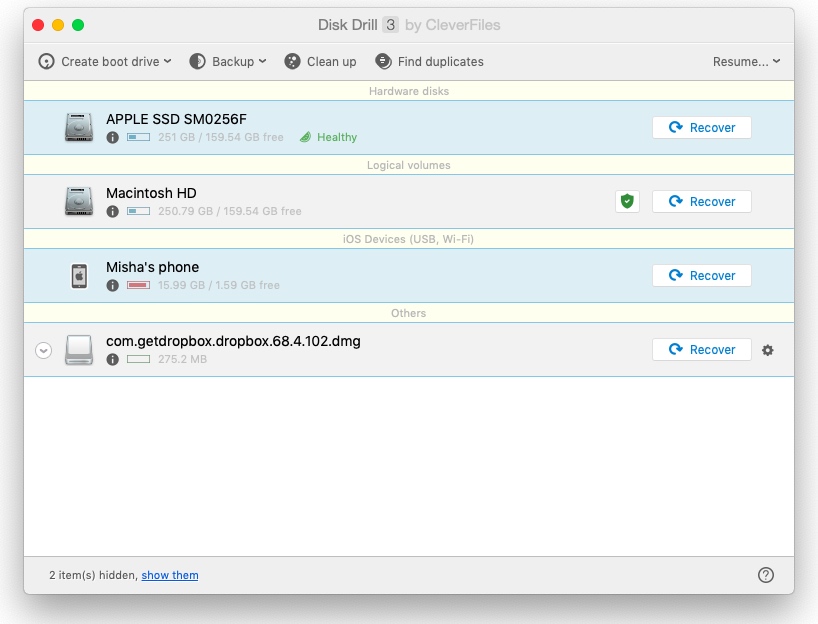The width and height of the screenshot is (818, 624).
Task: Click the Hardware disks section header
Action: tap(409, 91)
